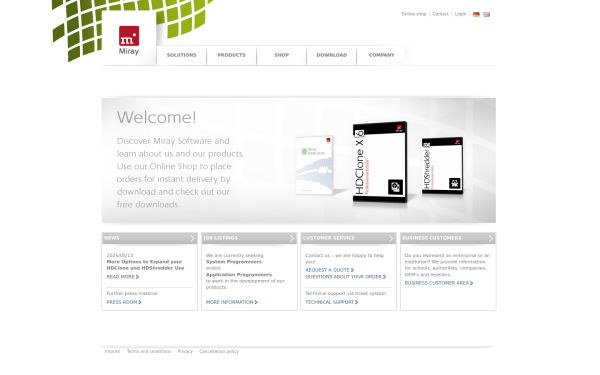Follow the READ MORE news link

tap(122, 277)
